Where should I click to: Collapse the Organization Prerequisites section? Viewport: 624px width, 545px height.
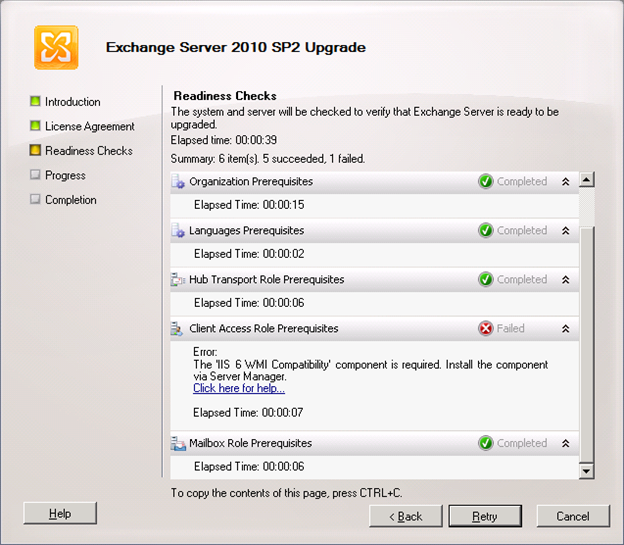[x=565, y=182]
